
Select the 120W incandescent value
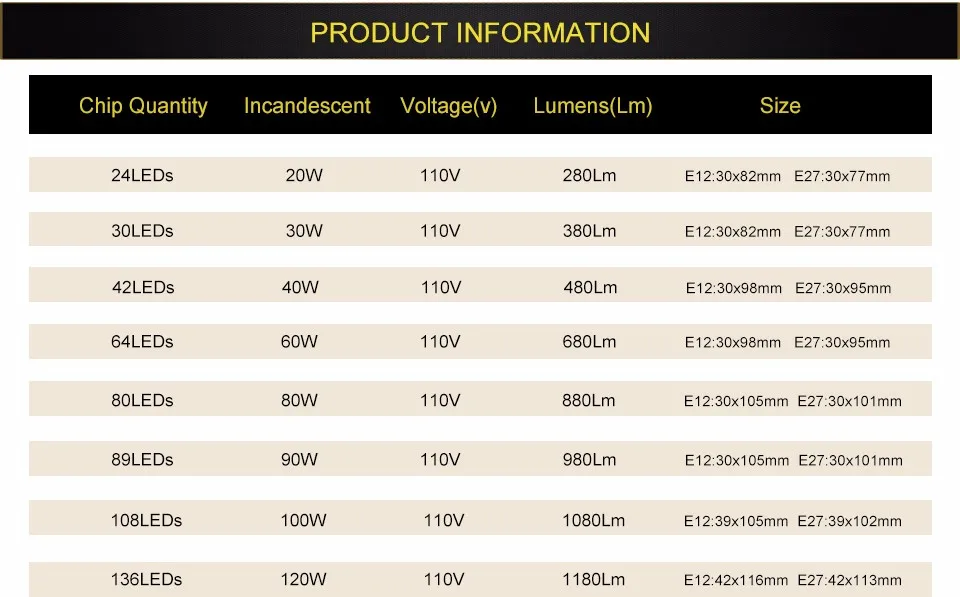pos(304,579)
